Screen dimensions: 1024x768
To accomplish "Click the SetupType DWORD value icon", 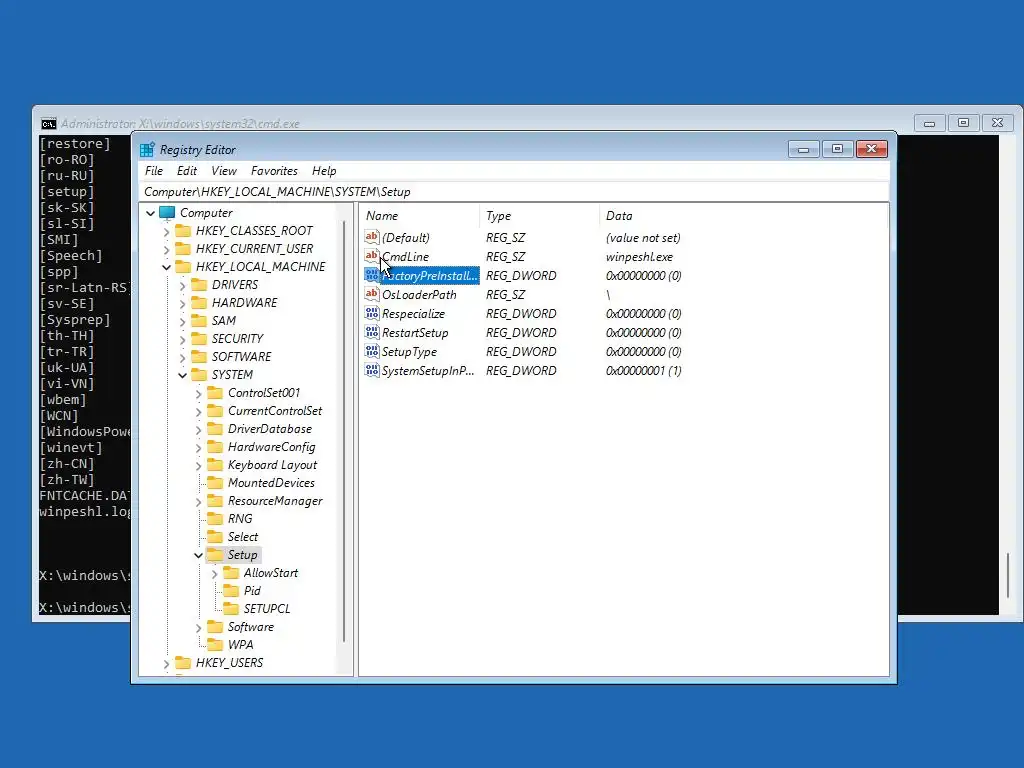I will click(x=372, y=351).
